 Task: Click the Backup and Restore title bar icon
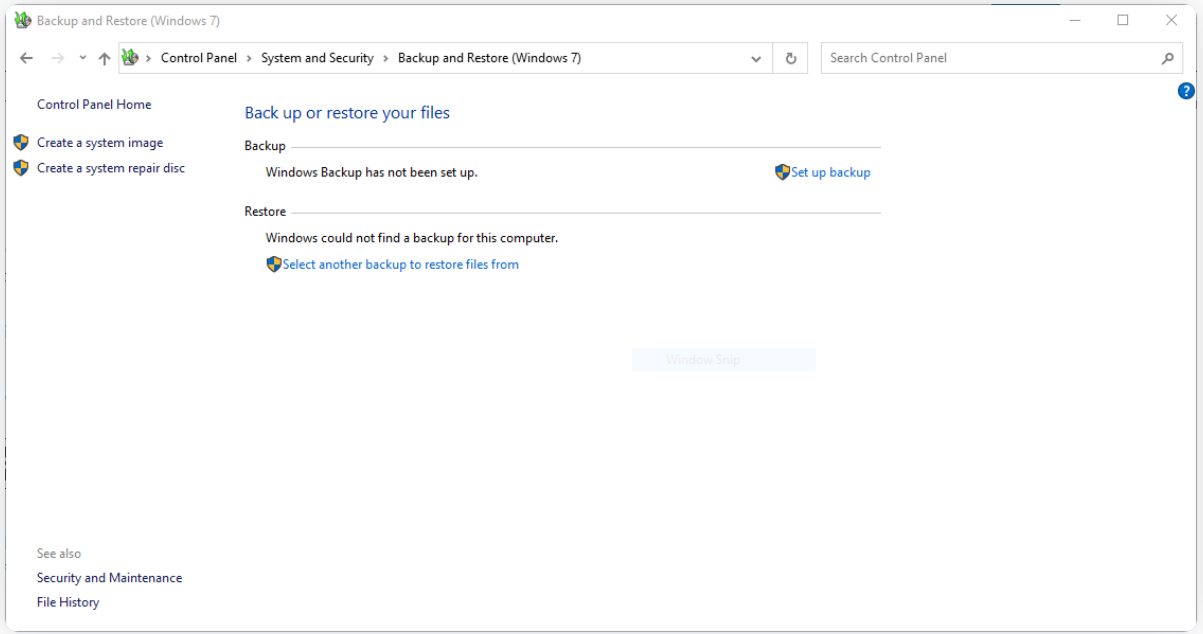(x=22, y=20)
